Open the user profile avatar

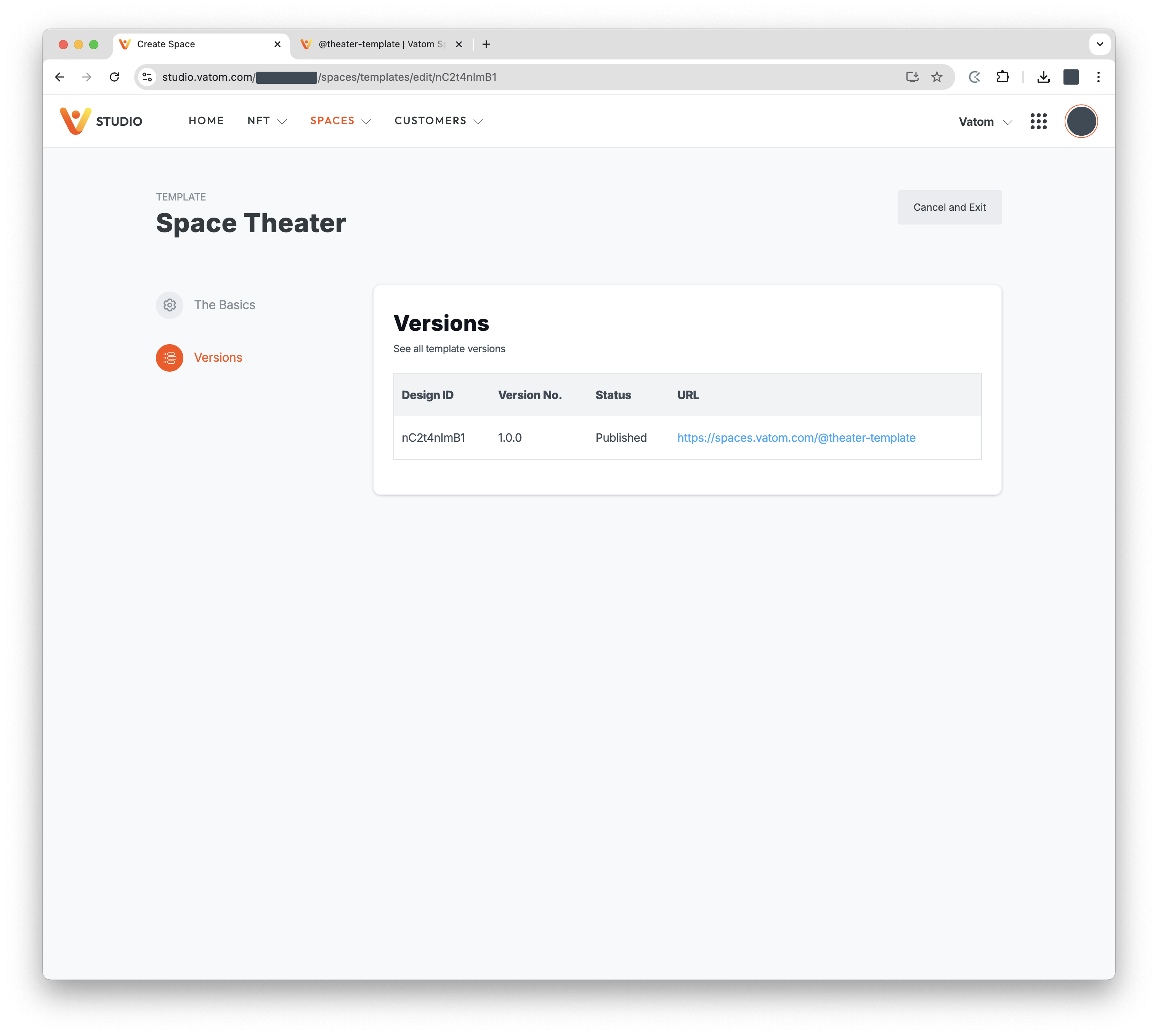coord(1081,121)
